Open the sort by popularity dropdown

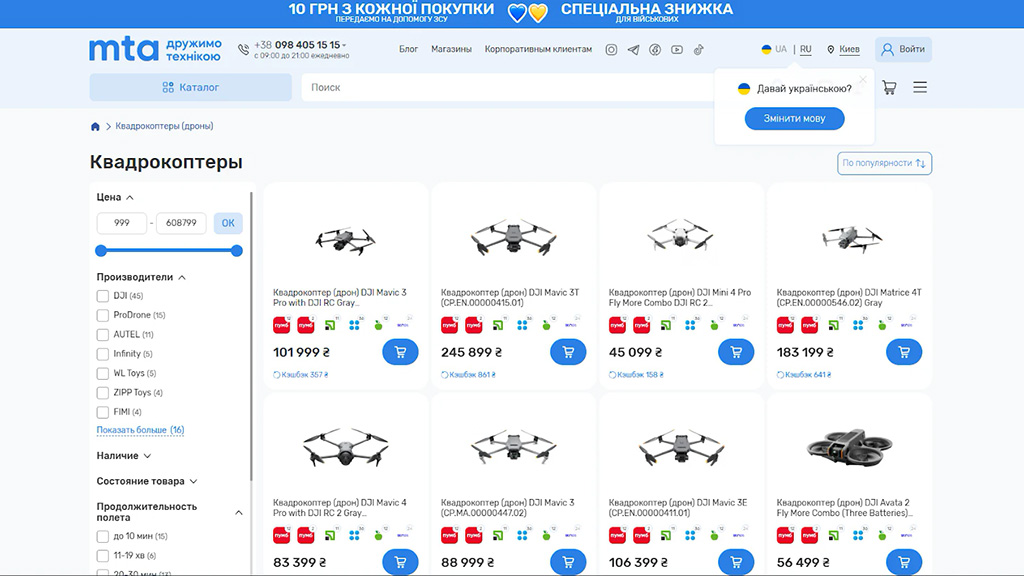(884, 163)
